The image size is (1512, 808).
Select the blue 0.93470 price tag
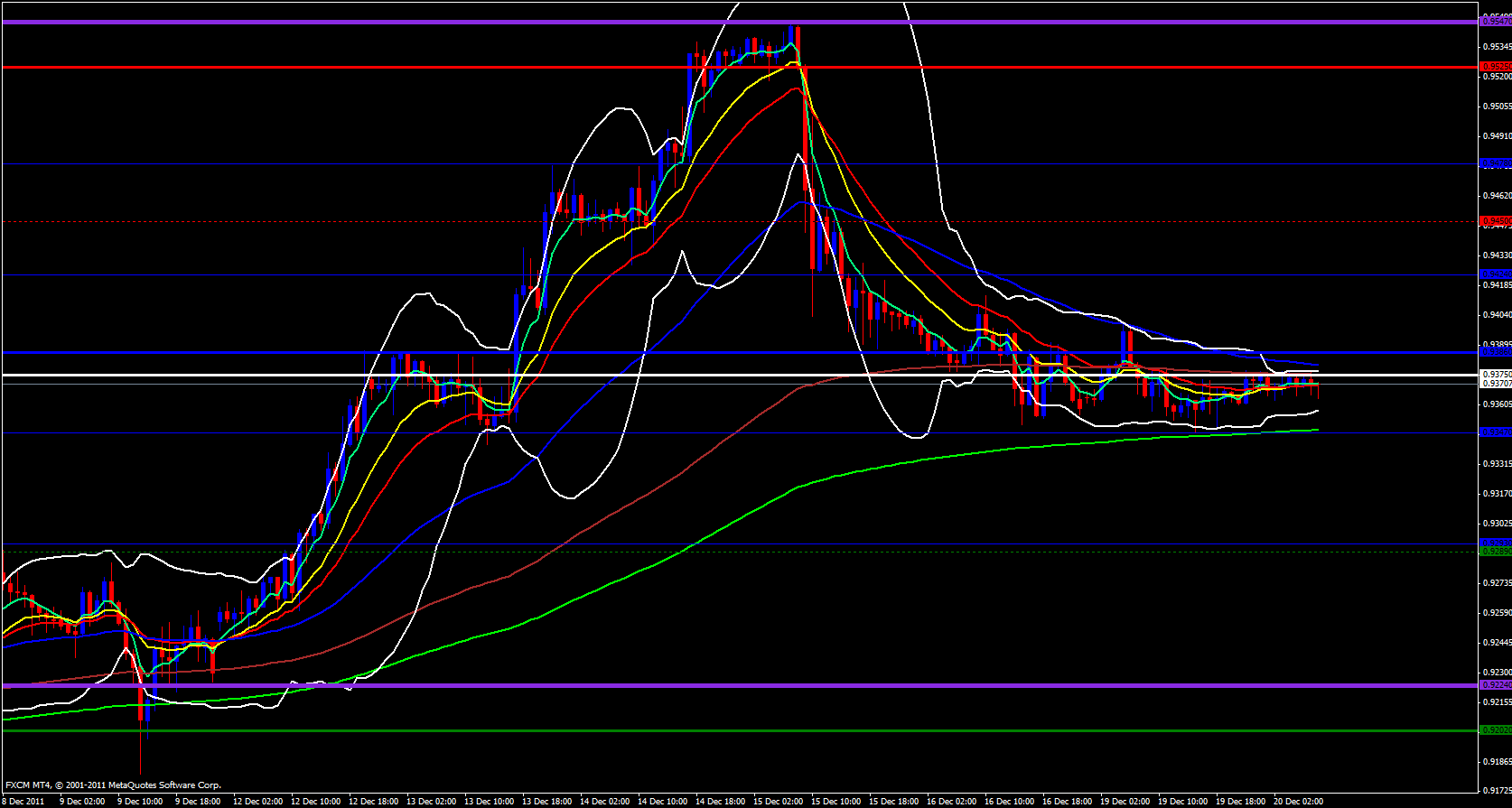coord(1495,432)
